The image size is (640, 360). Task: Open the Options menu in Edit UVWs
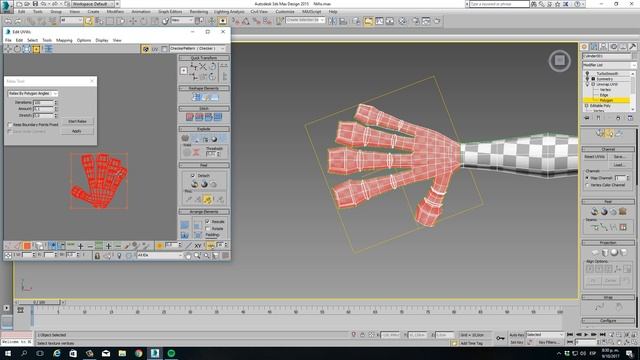point(84,40)
